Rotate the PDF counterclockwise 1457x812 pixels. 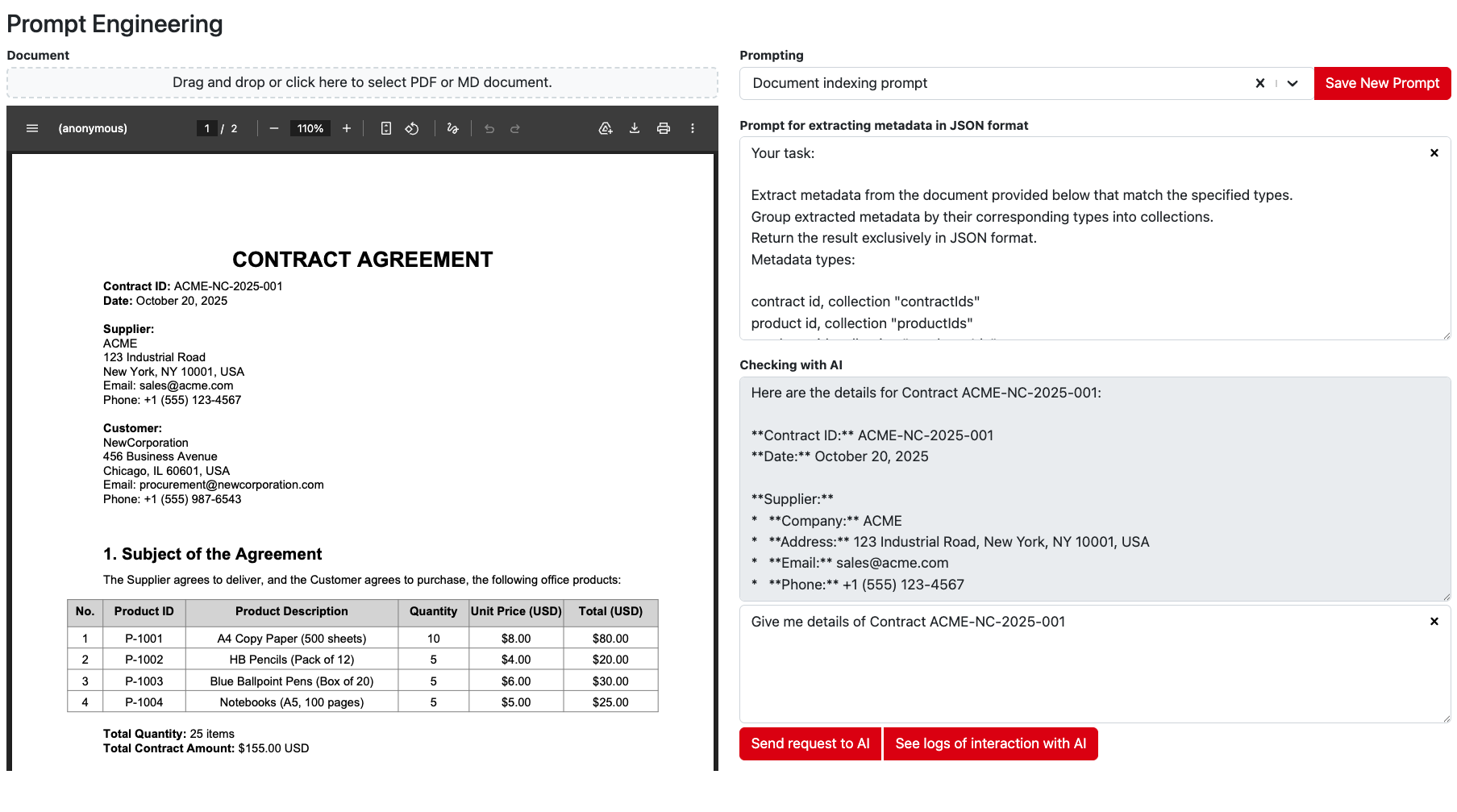(x=412, y=128)
